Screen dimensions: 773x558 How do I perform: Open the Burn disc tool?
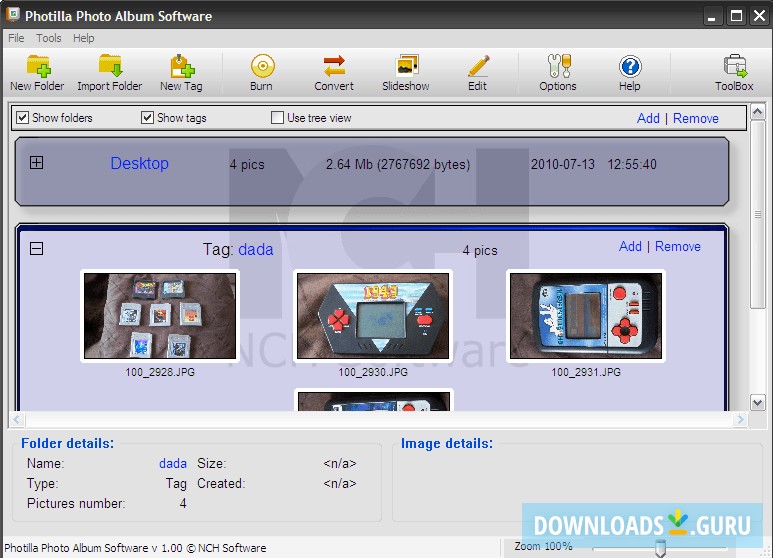click(262, 72)
